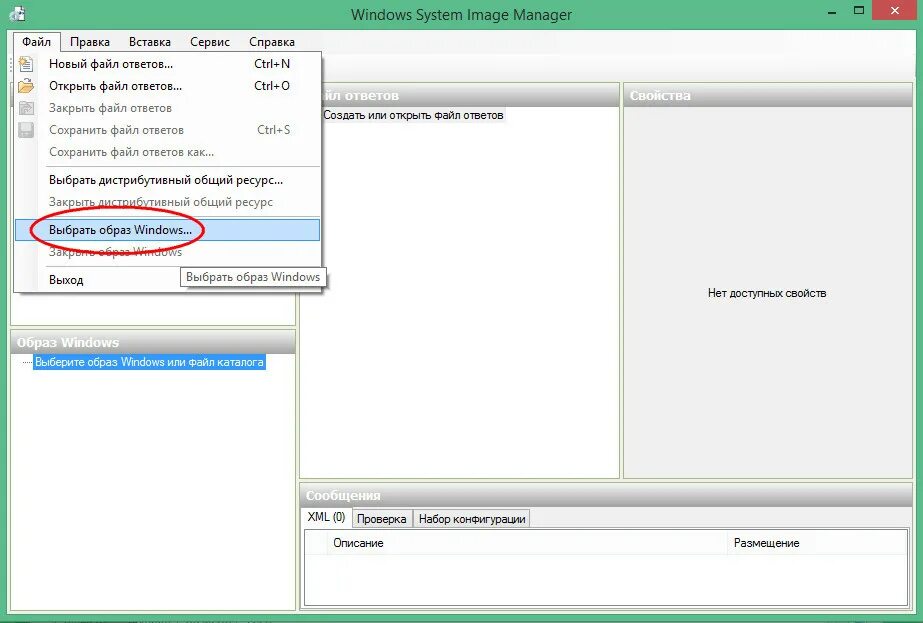This screenshot has width=923, height=623.
Task: Open the Файл menu
Action: pos(36,42)
